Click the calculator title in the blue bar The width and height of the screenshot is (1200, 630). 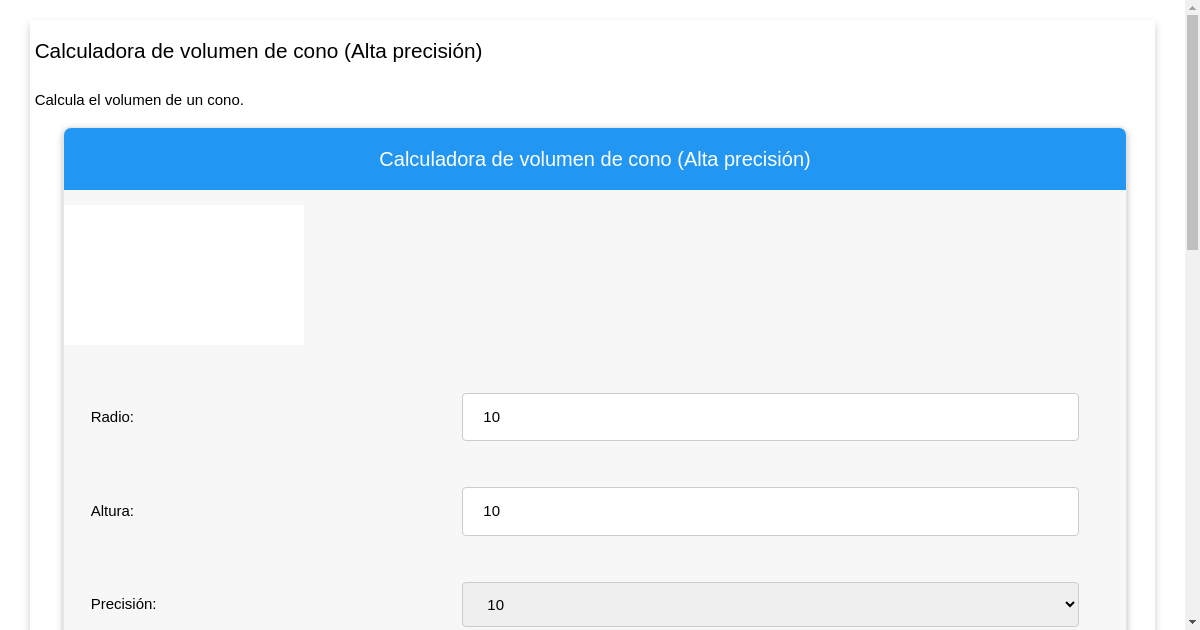click(x=595, y=159)
